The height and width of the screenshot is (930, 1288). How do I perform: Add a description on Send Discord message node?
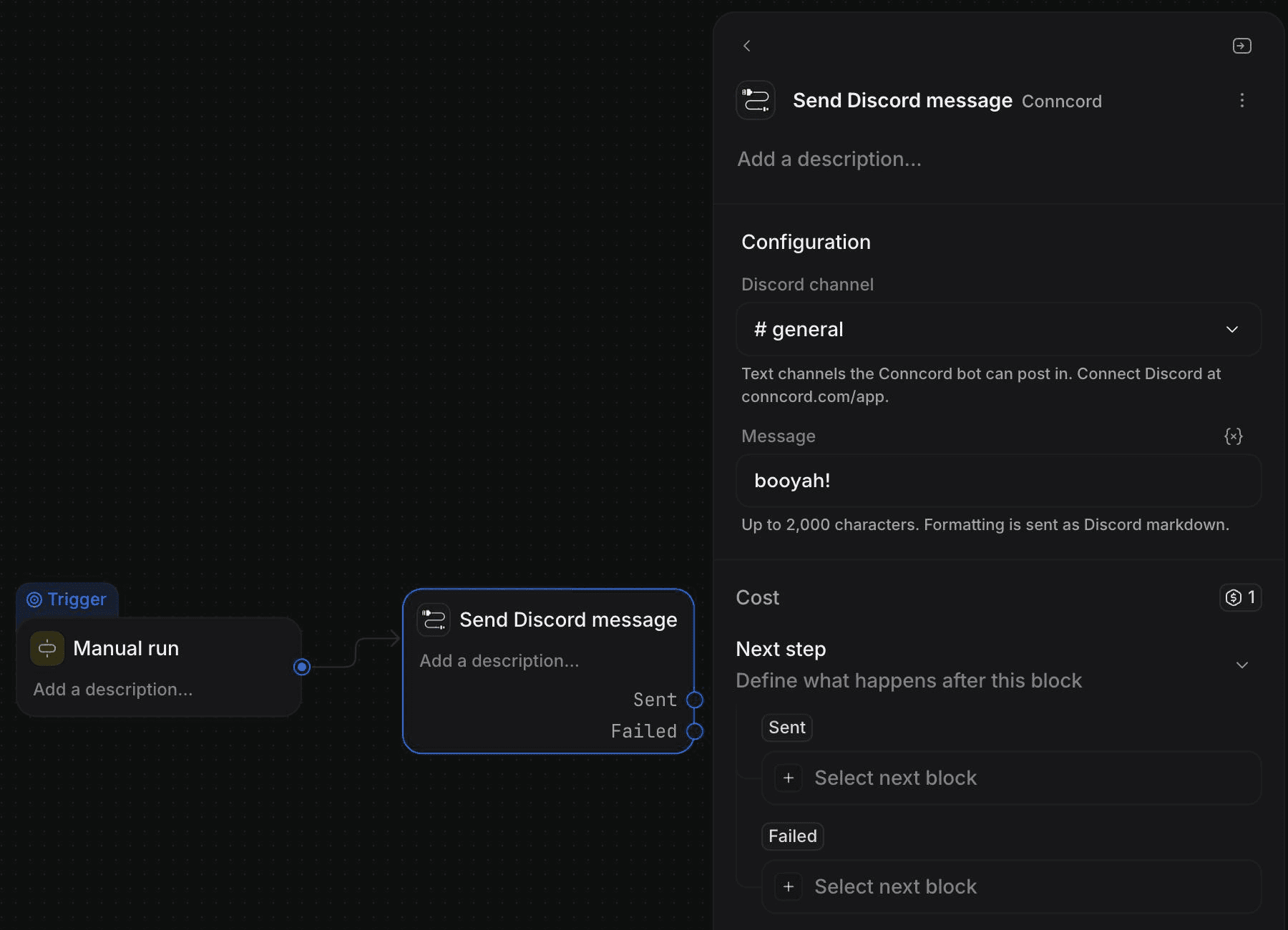499,661
